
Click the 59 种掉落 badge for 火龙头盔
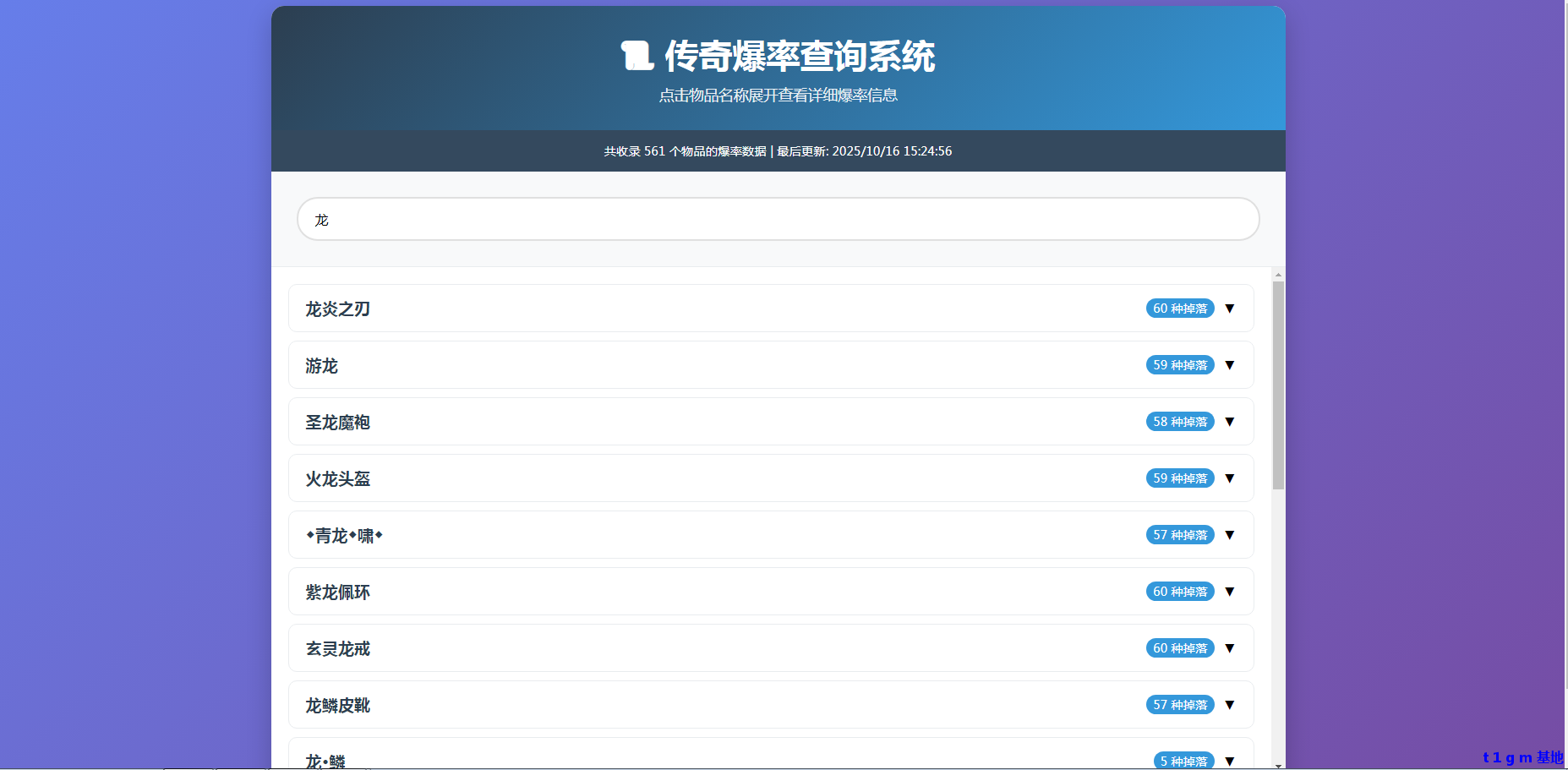1180,478
